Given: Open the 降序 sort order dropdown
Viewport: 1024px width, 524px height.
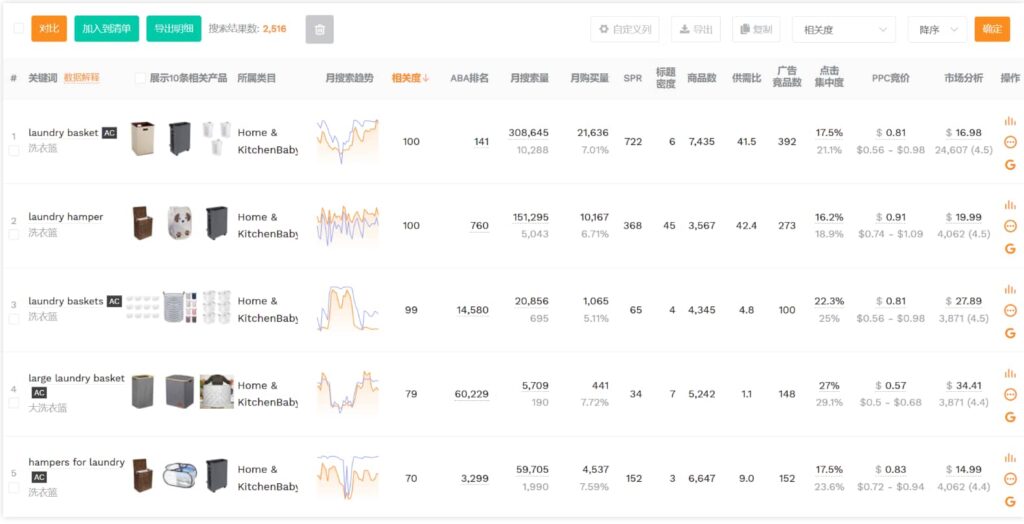Looking at the screenshot, I should coord(936,29).
